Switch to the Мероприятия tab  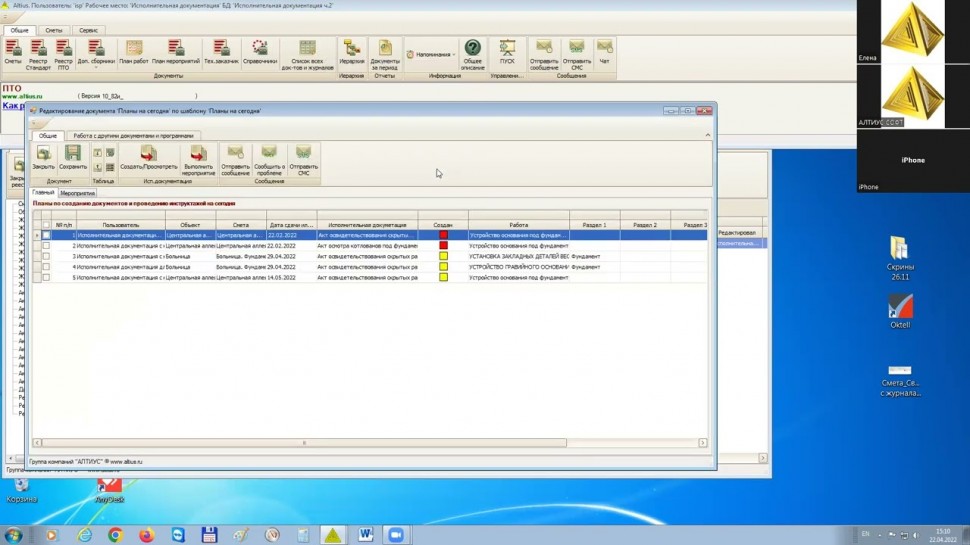tap(77, 193)
